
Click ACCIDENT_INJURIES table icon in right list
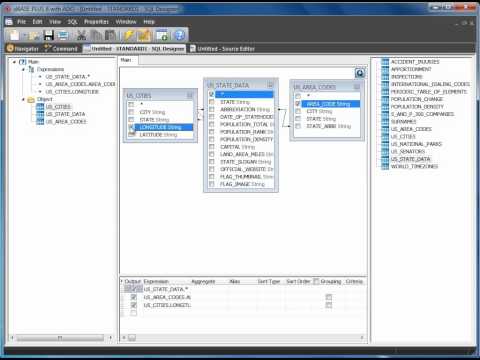click(385, 62)
